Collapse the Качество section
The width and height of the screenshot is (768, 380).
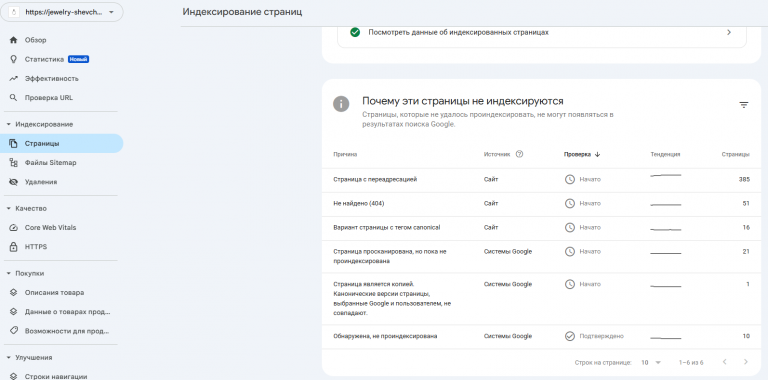8,209
